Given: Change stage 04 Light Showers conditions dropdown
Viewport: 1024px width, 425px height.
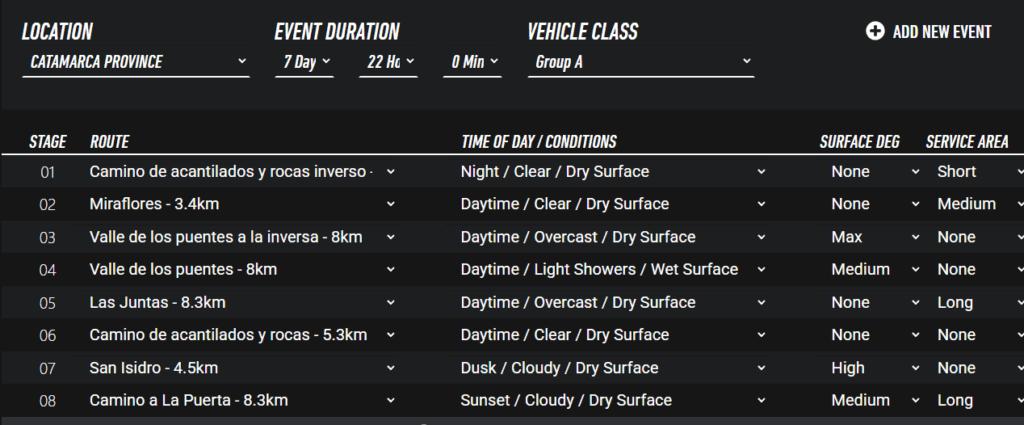Looking at the screenshot, I should 613,269.
